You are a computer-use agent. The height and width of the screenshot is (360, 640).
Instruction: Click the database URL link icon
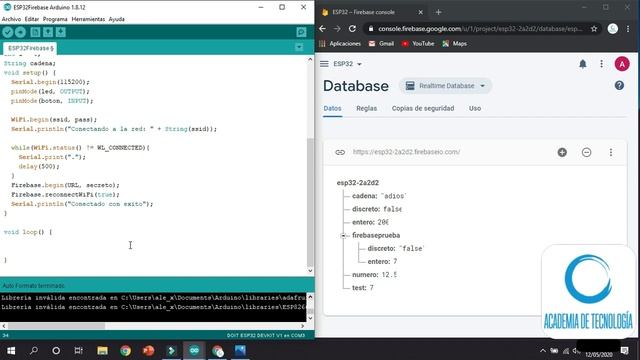click(x=340, y=152)
